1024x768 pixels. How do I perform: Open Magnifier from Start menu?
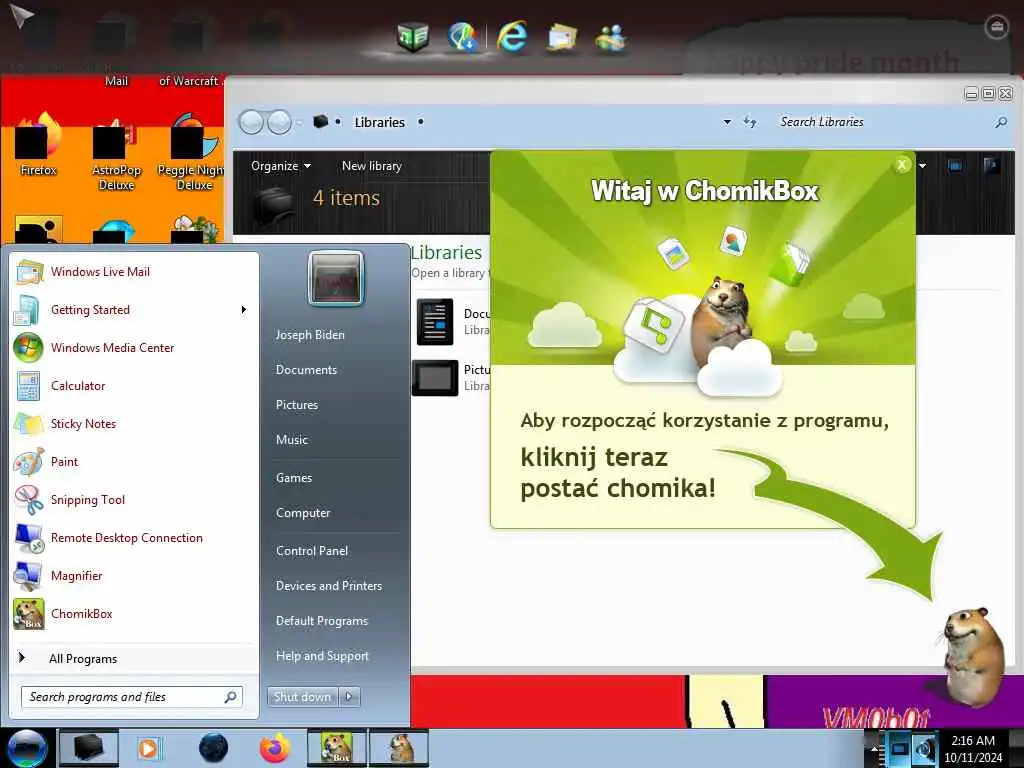(134, 575)
